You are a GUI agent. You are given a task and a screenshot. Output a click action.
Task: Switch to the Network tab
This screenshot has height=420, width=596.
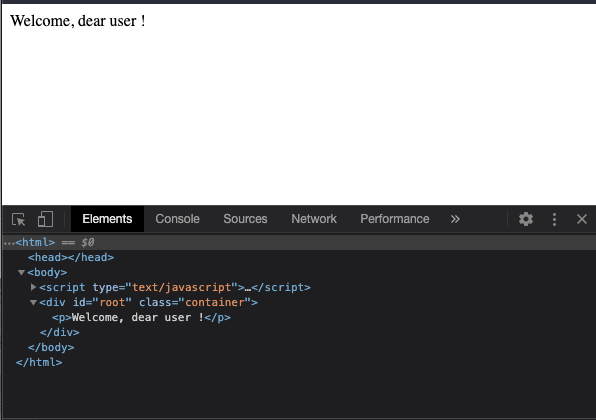[314, 219]
